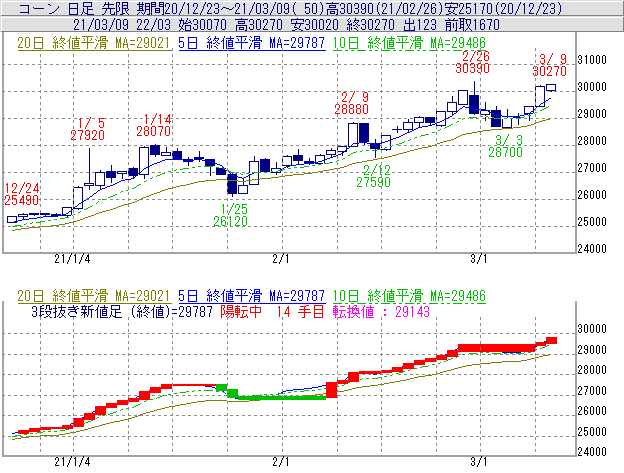Click the 3段抜き新値足 (終値)=29787 label
The height and width of the screenshot is (473, 624).
pyautogui.click(x=122, y=311)
